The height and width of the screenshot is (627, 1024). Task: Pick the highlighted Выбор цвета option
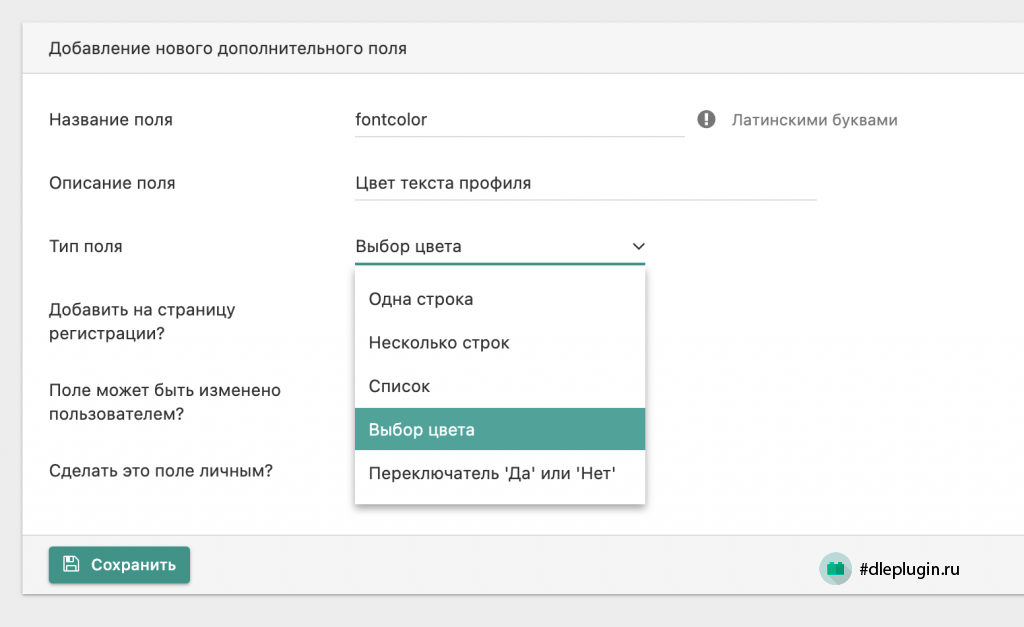[500, 430]
